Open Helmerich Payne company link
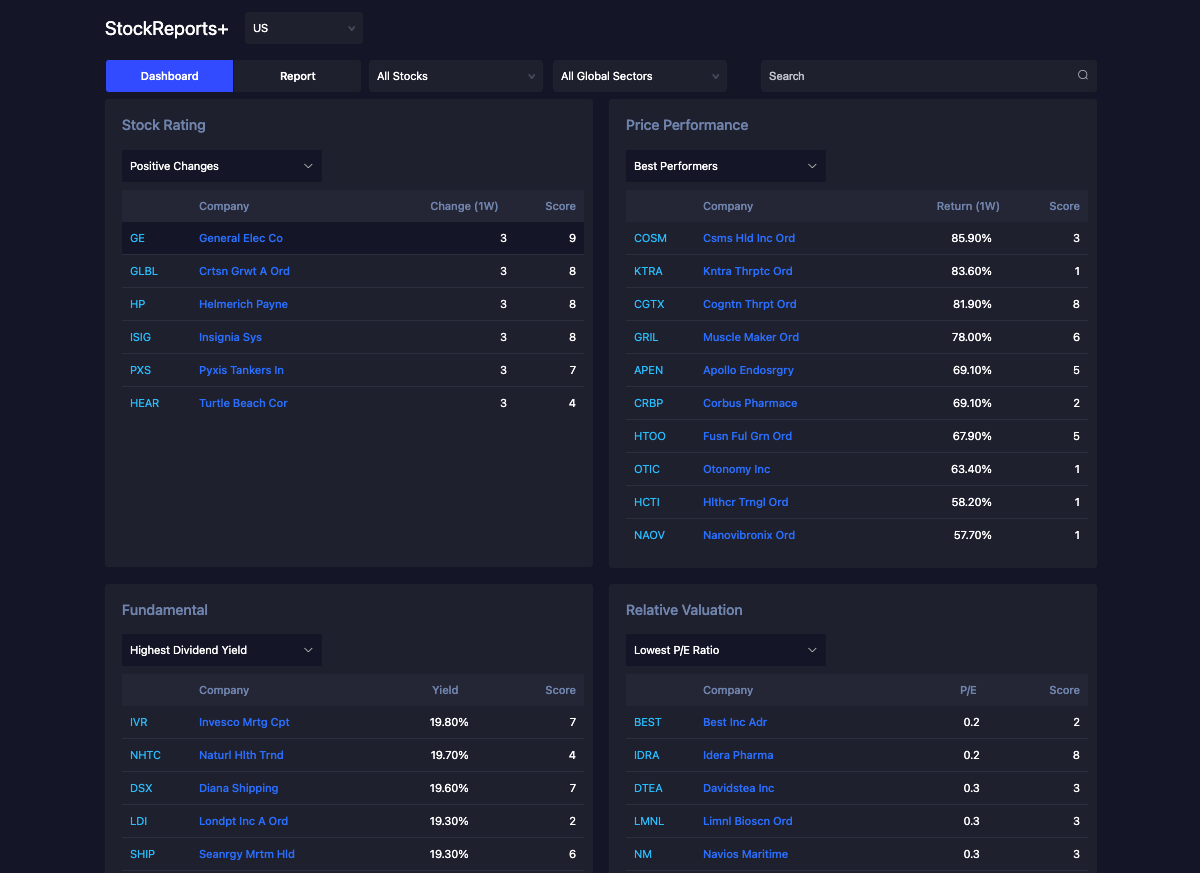Screen dimensions: 1200x873 pyautogui.click(x=243, y=304)
